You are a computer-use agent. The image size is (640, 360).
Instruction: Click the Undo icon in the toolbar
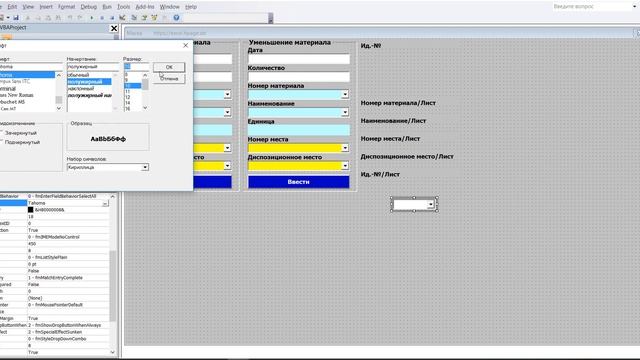click(70, 18)
